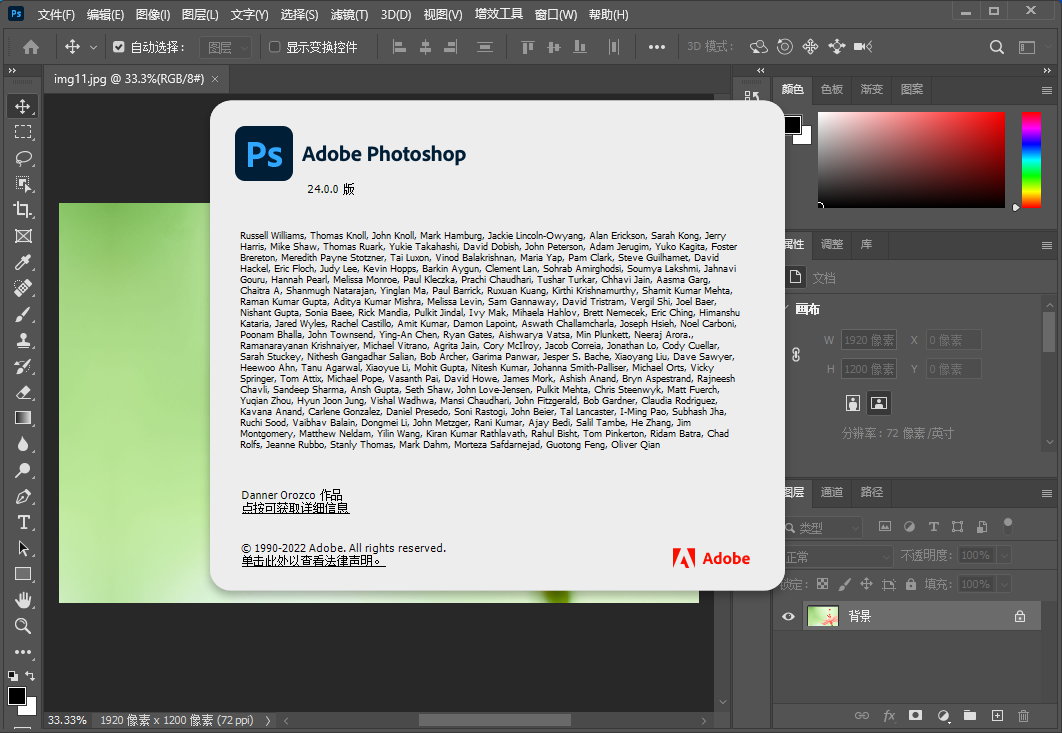Toggle the 自动选择 checkbox

tap(119, 47)
